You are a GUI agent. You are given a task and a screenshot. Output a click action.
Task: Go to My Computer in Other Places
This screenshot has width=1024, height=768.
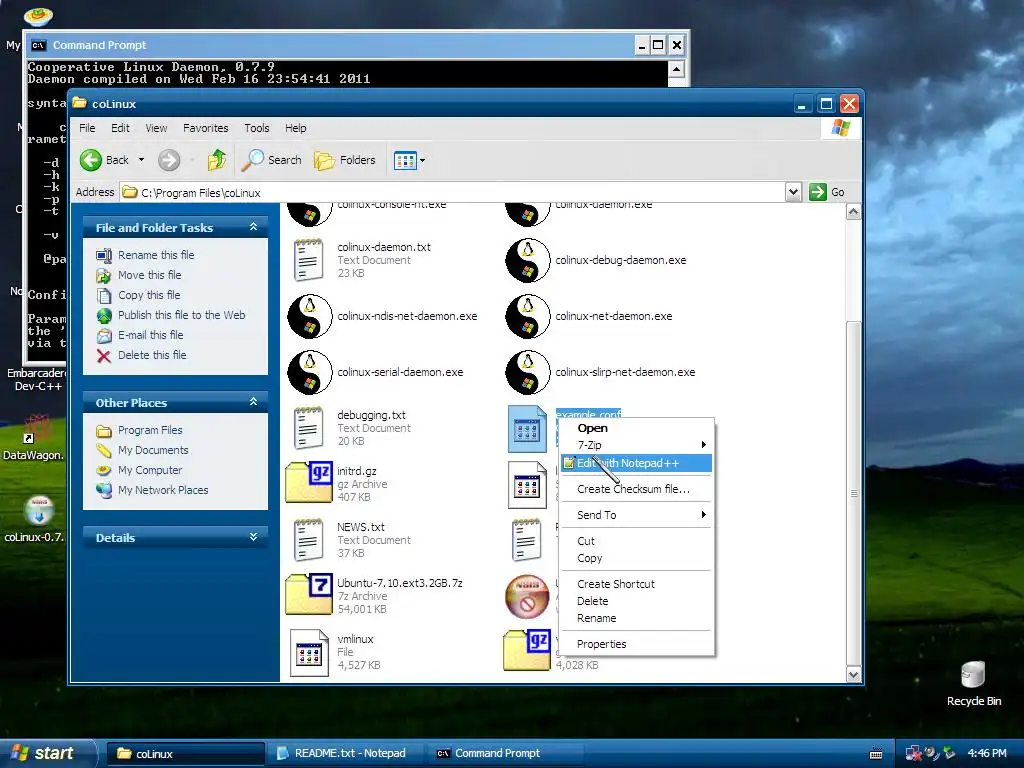[150, 470]
